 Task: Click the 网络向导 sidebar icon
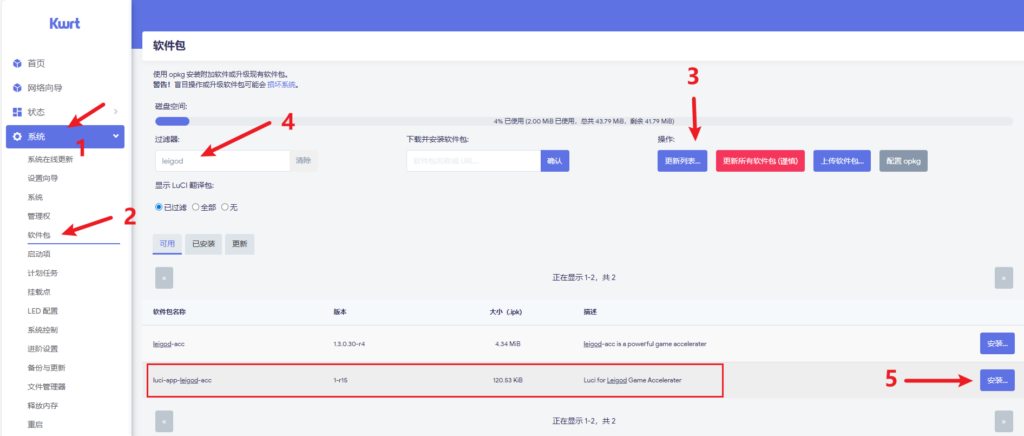click(x=17, y=87)
